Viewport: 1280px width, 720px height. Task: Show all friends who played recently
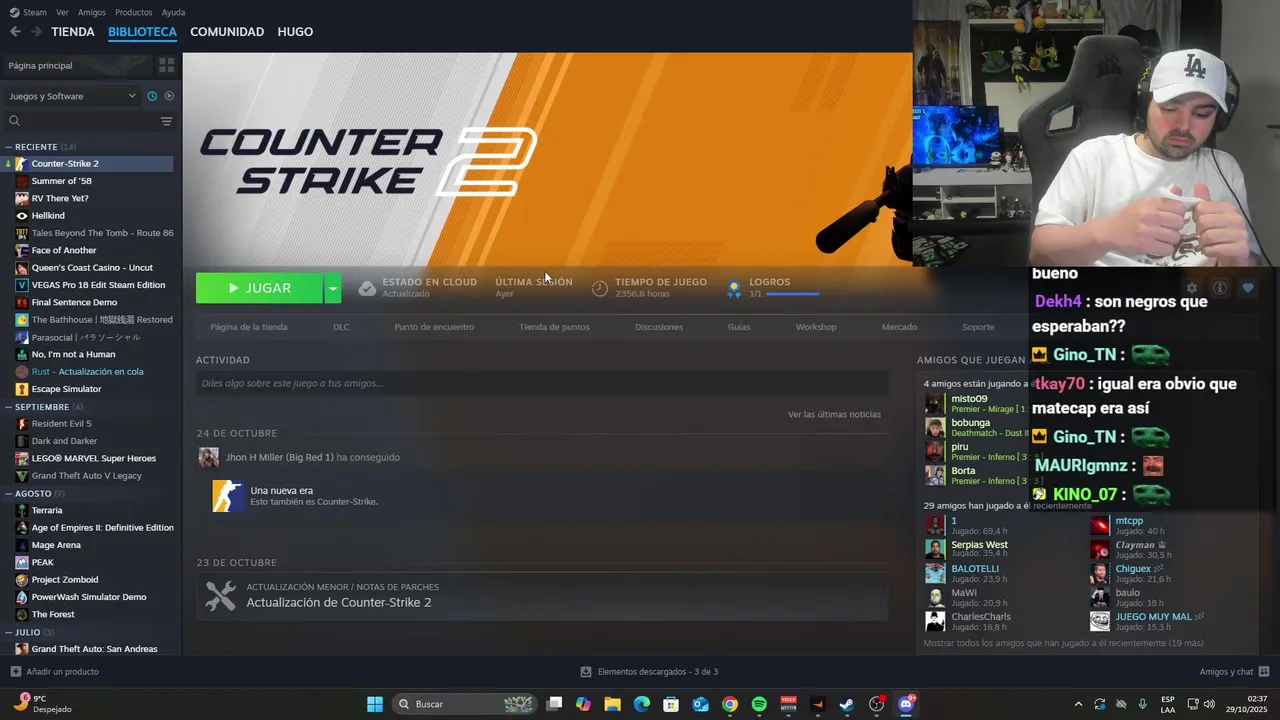1063,643
